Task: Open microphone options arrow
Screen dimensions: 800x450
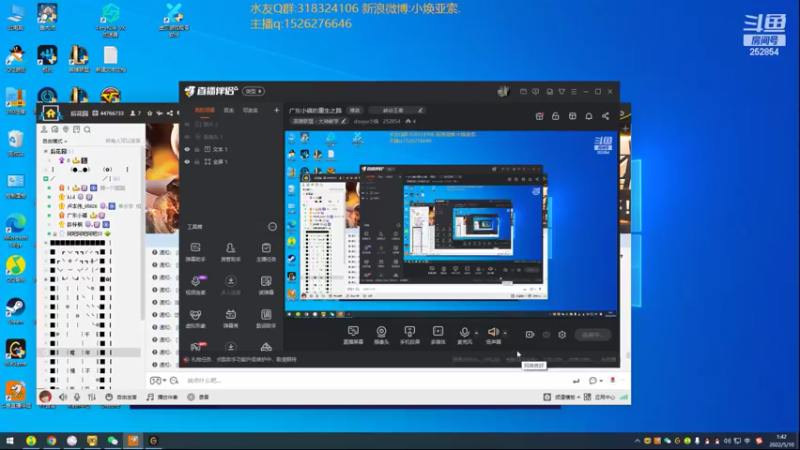Action: [x=477, y=333]
